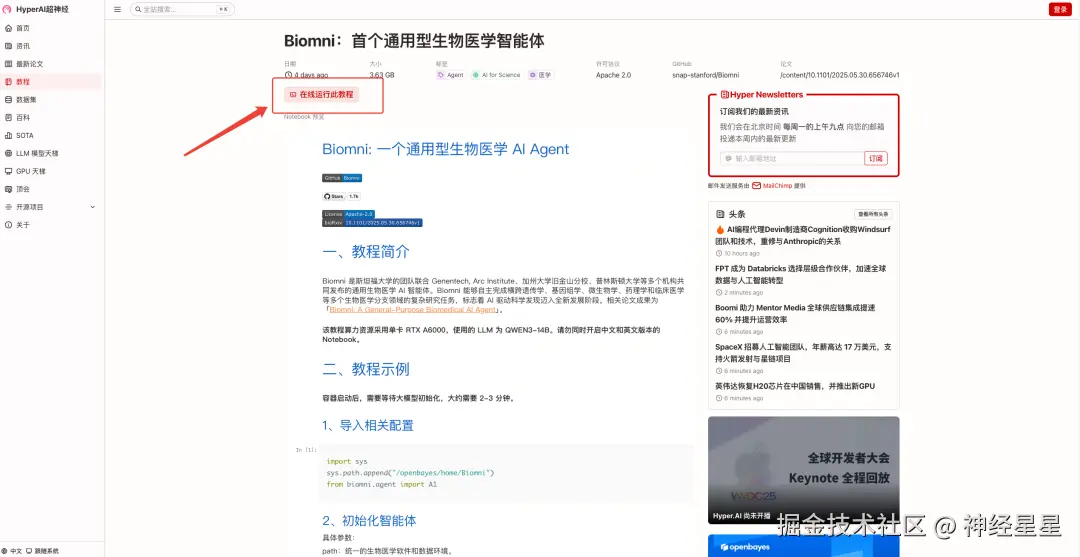Change theme via 跟随系统
Viewport: 1080px width, 557px height.
coord(42,551)
